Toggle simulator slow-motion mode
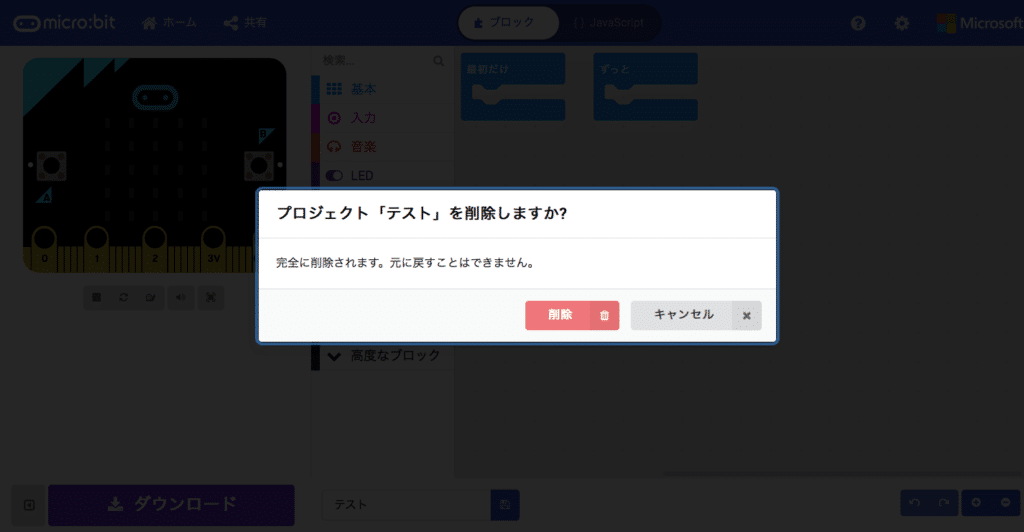The image size is (1024, 532). pos(151,298)
